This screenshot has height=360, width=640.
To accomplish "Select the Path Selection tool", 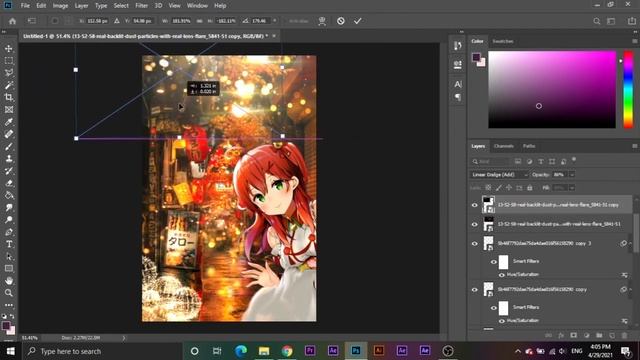I will click(9, 257).
